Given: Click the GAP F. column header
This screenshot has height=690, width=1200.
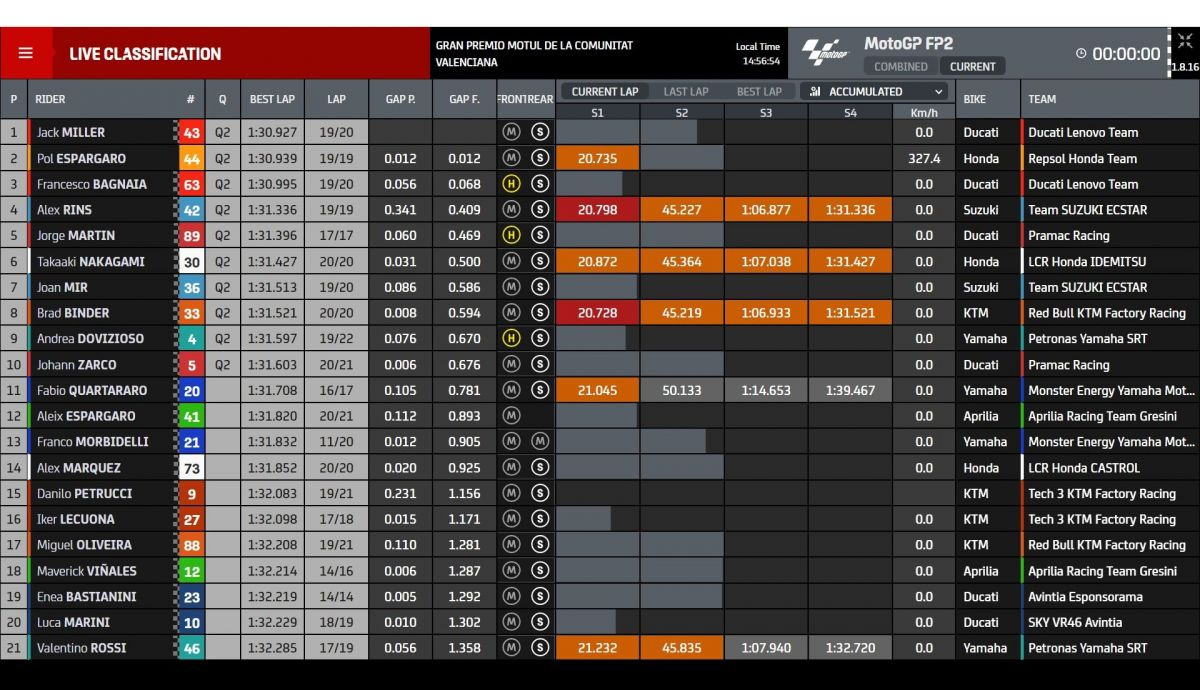Looking at the screenshot, I should 464,99.
